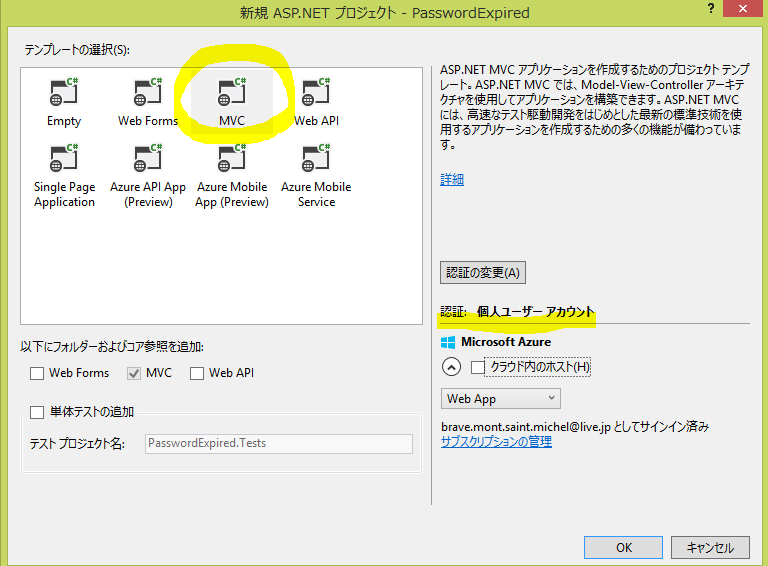Enable the Web API core reference checkbox

pyautogui.click(x=197, y=374)
